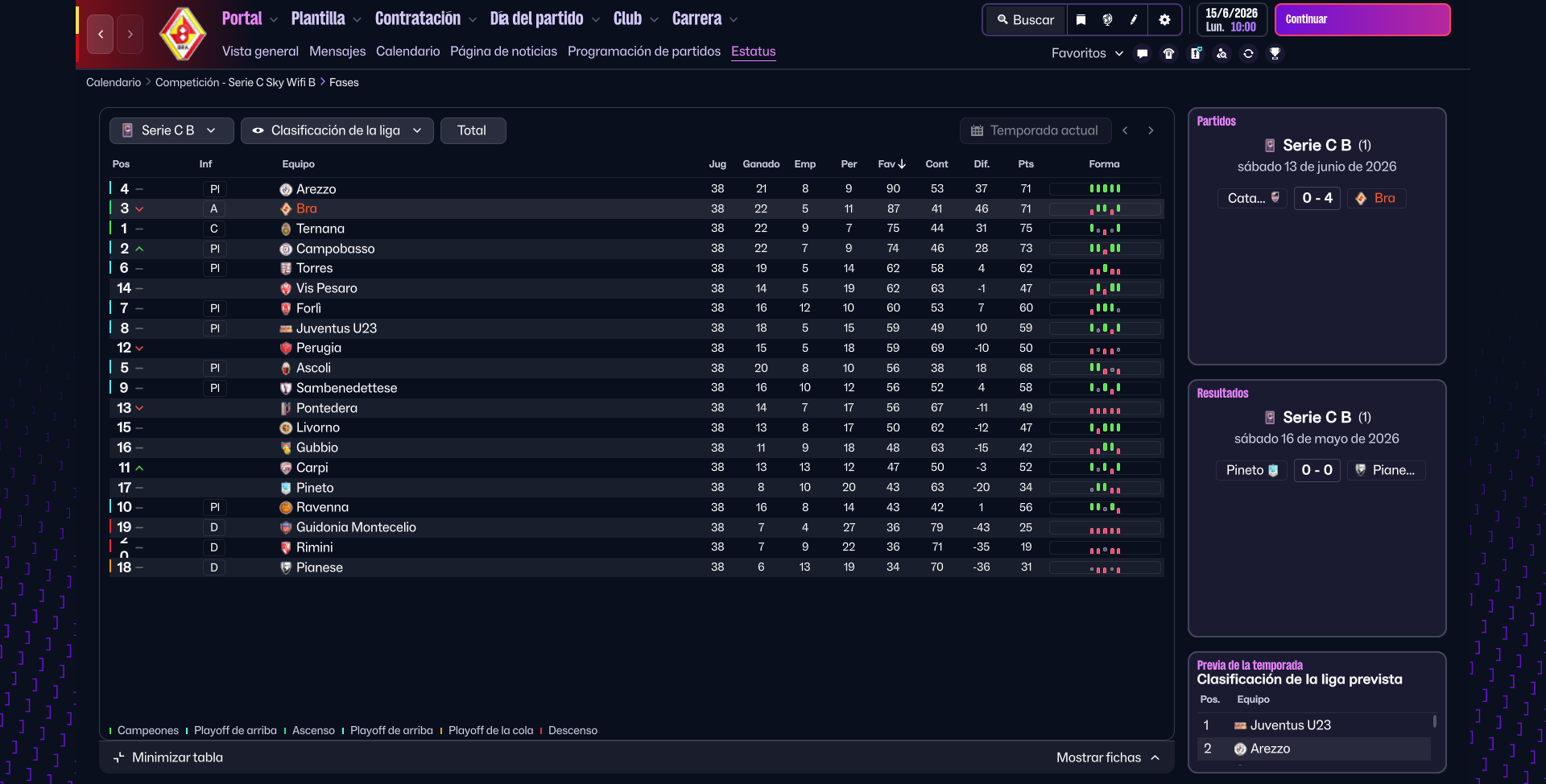Open settings gear icon
Viewport: 1546px width, 784px height.
(x=1164, y=20)
